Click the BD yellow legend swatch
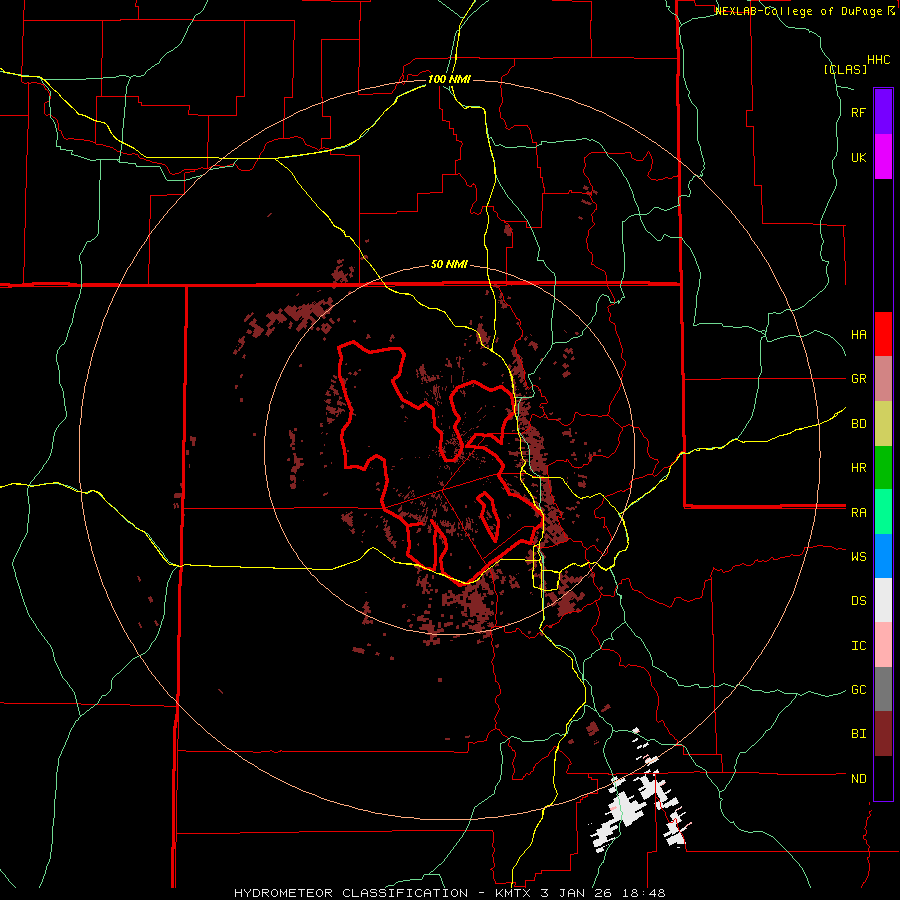900x900 pixels. coord(883,424)
